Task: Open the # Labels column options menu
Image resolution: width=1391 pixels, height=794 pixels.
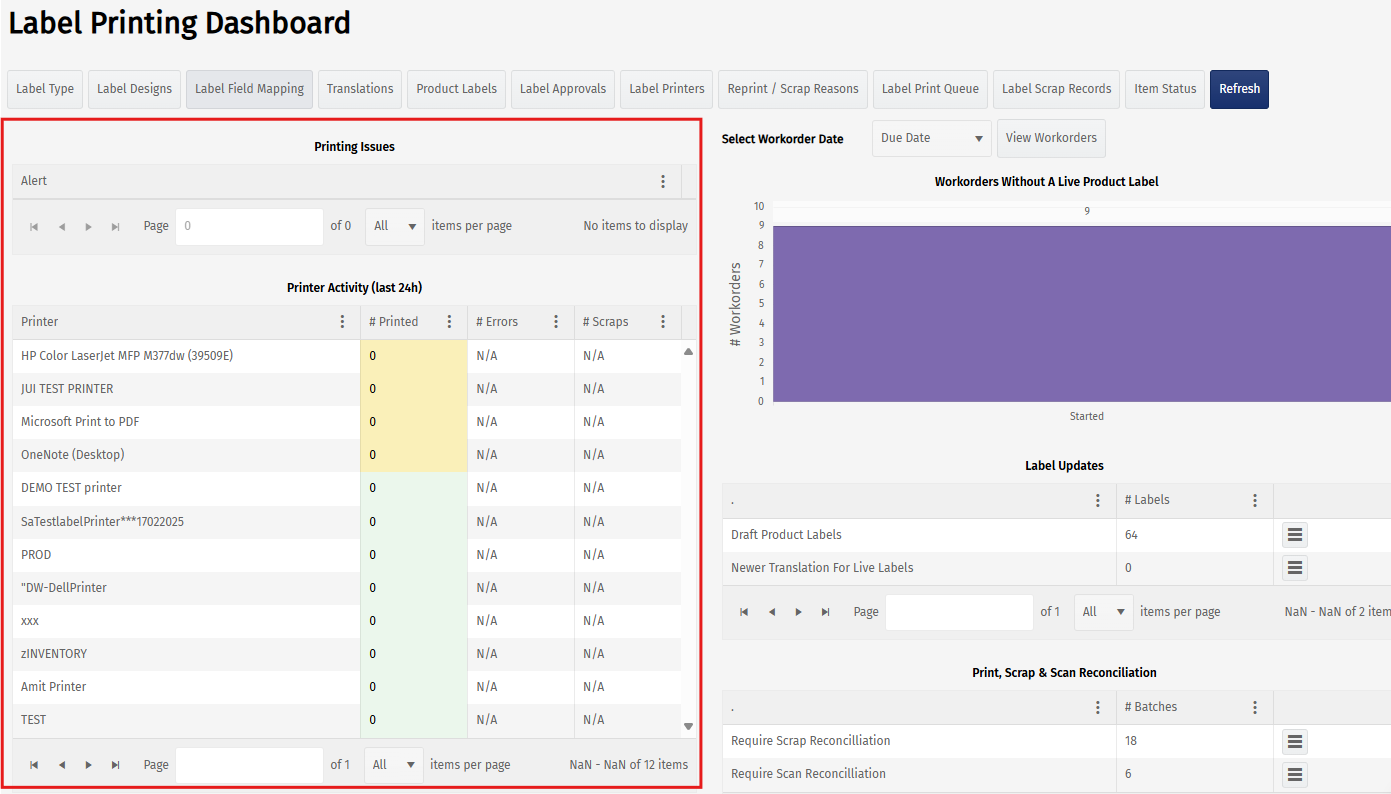Action: [x=1256, y=500]
